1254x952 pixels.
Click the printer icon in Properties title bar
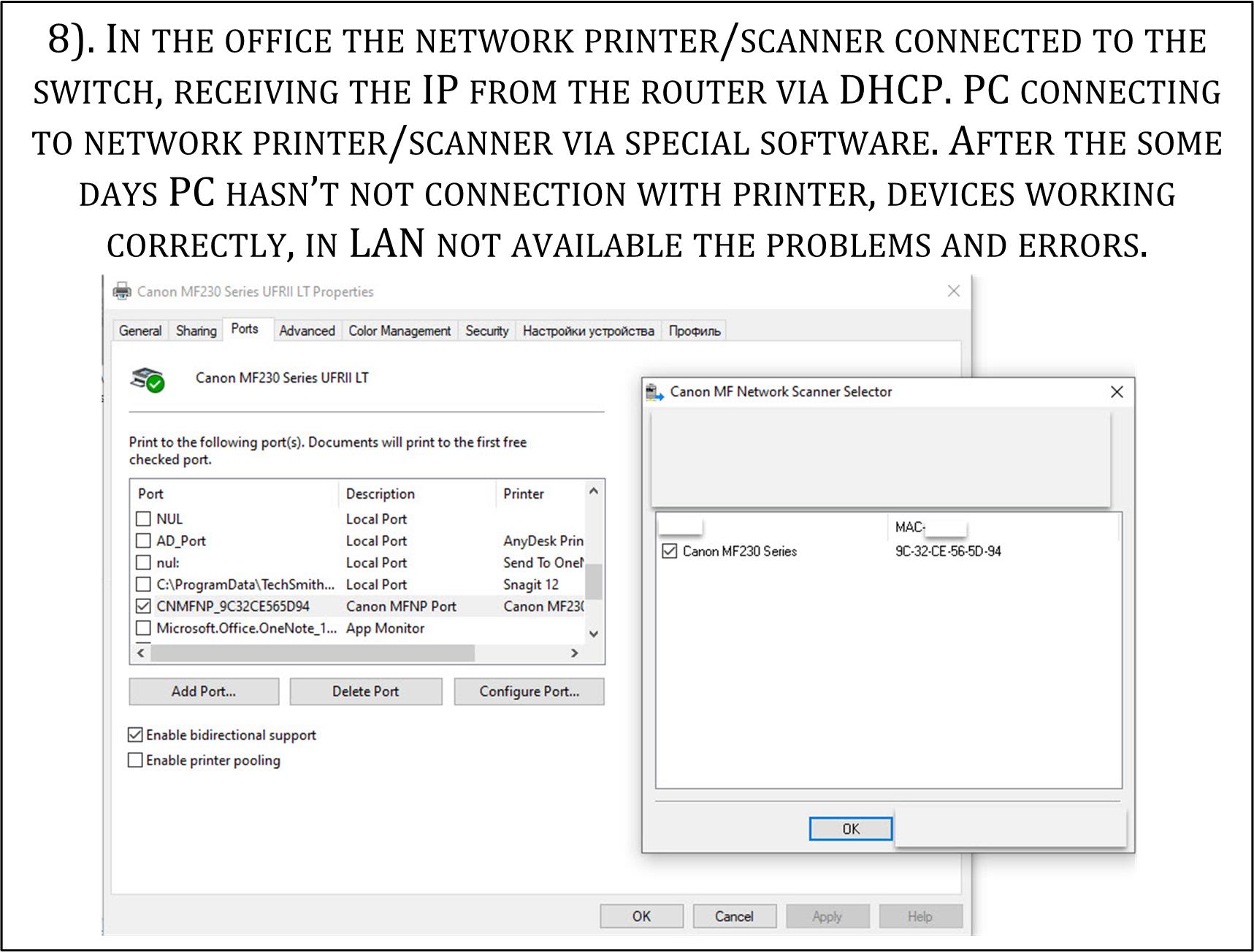tap(122, 291)
